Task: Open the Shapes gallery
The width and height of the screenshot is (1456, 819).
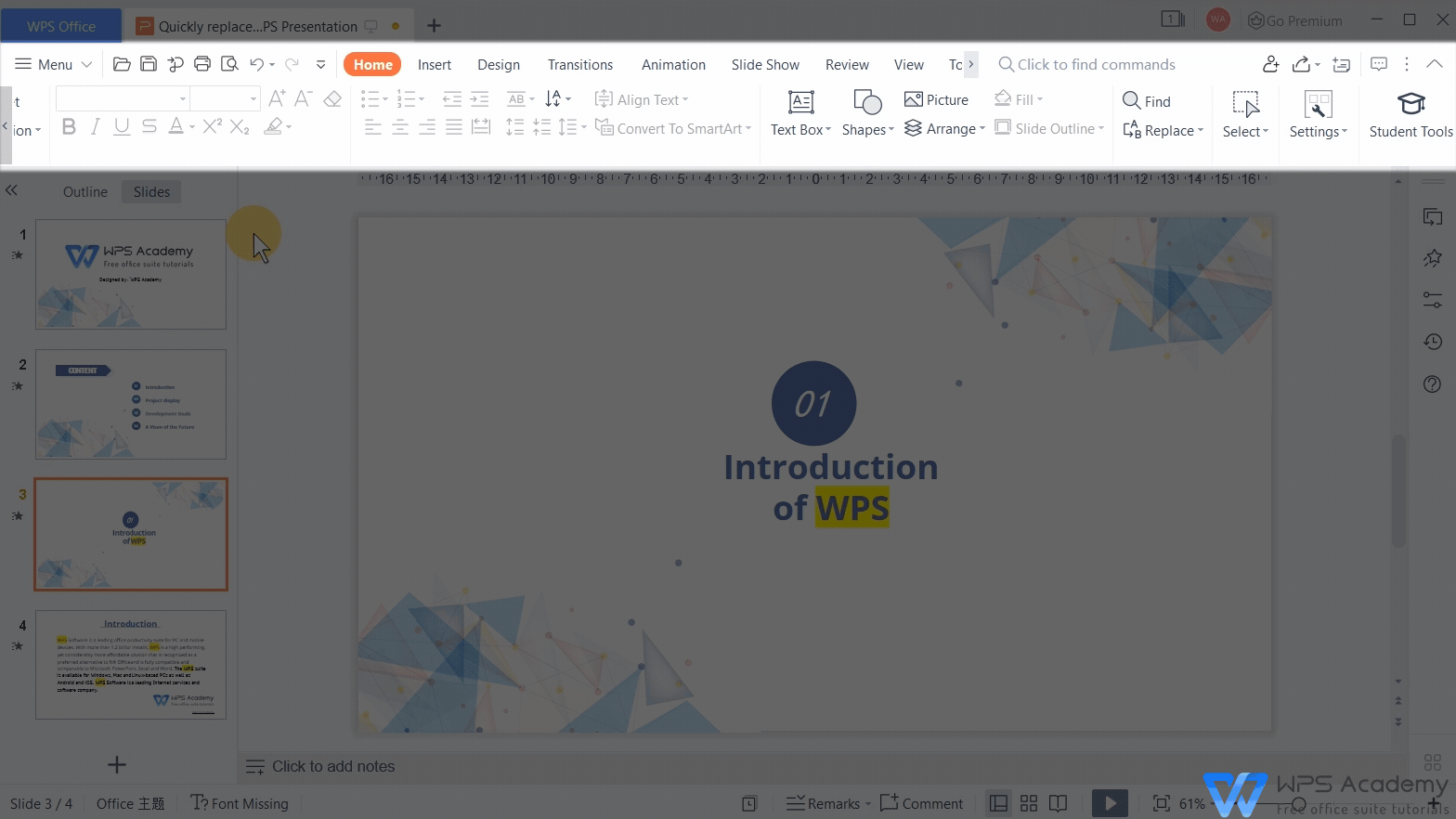Action: (867, 113)
